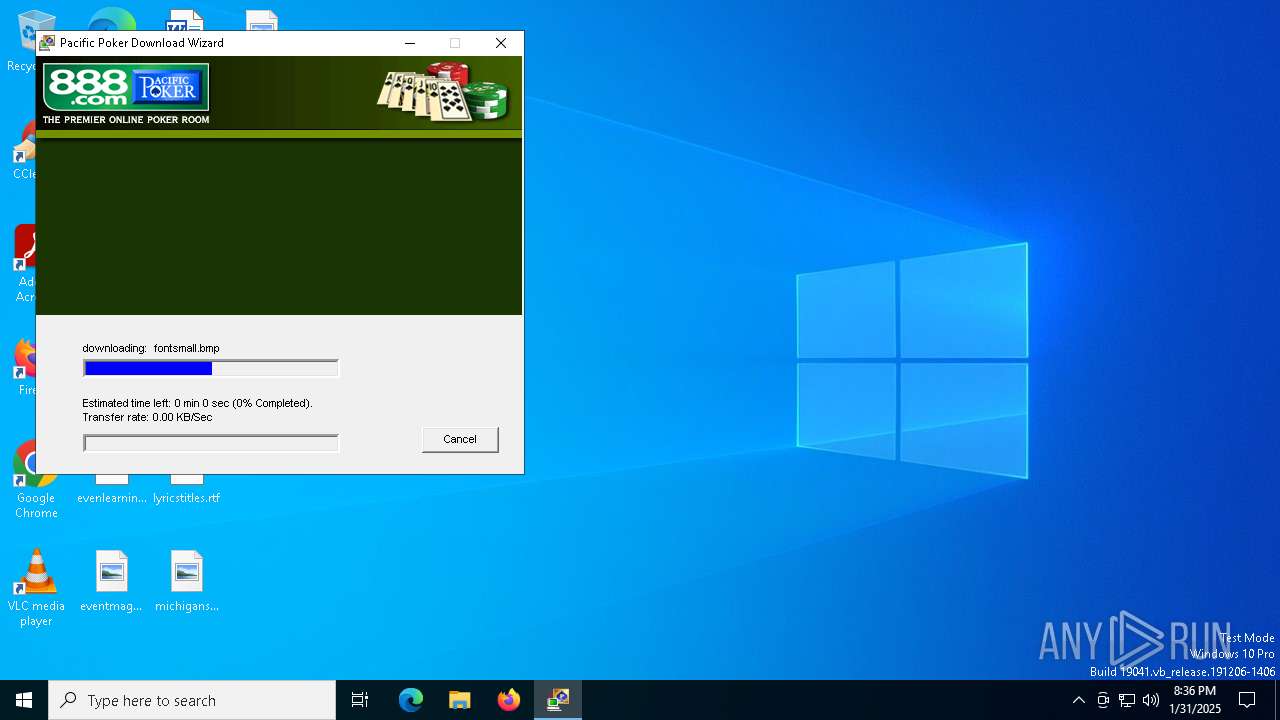Click the Pacific Poker wizard title bar icon
The height and width of the screenshot is (720, 1280).
(47, 43)
